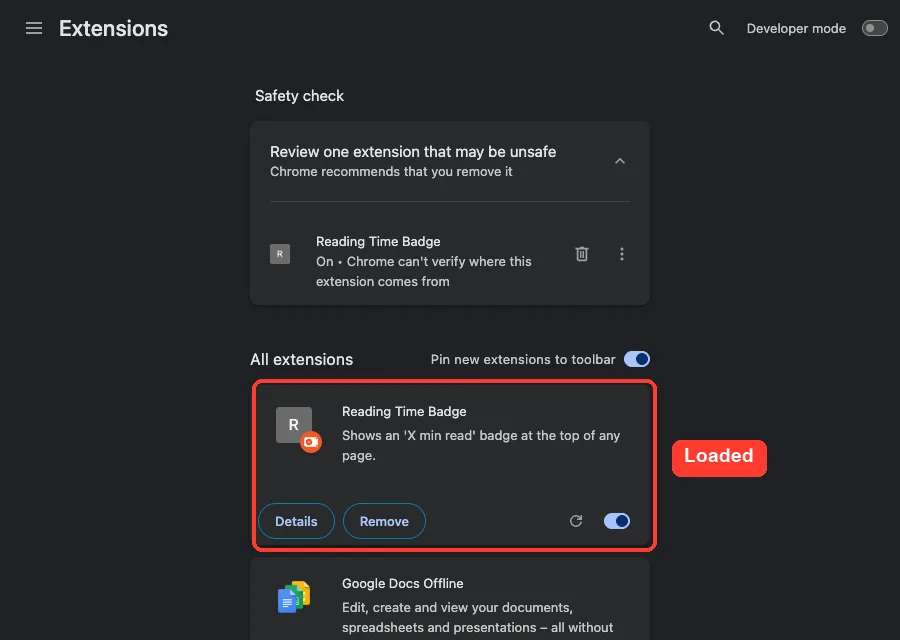This screenshot has width=900, height=640.
Task: Enable the Developer mode switch
Action: tap(874, 28)
